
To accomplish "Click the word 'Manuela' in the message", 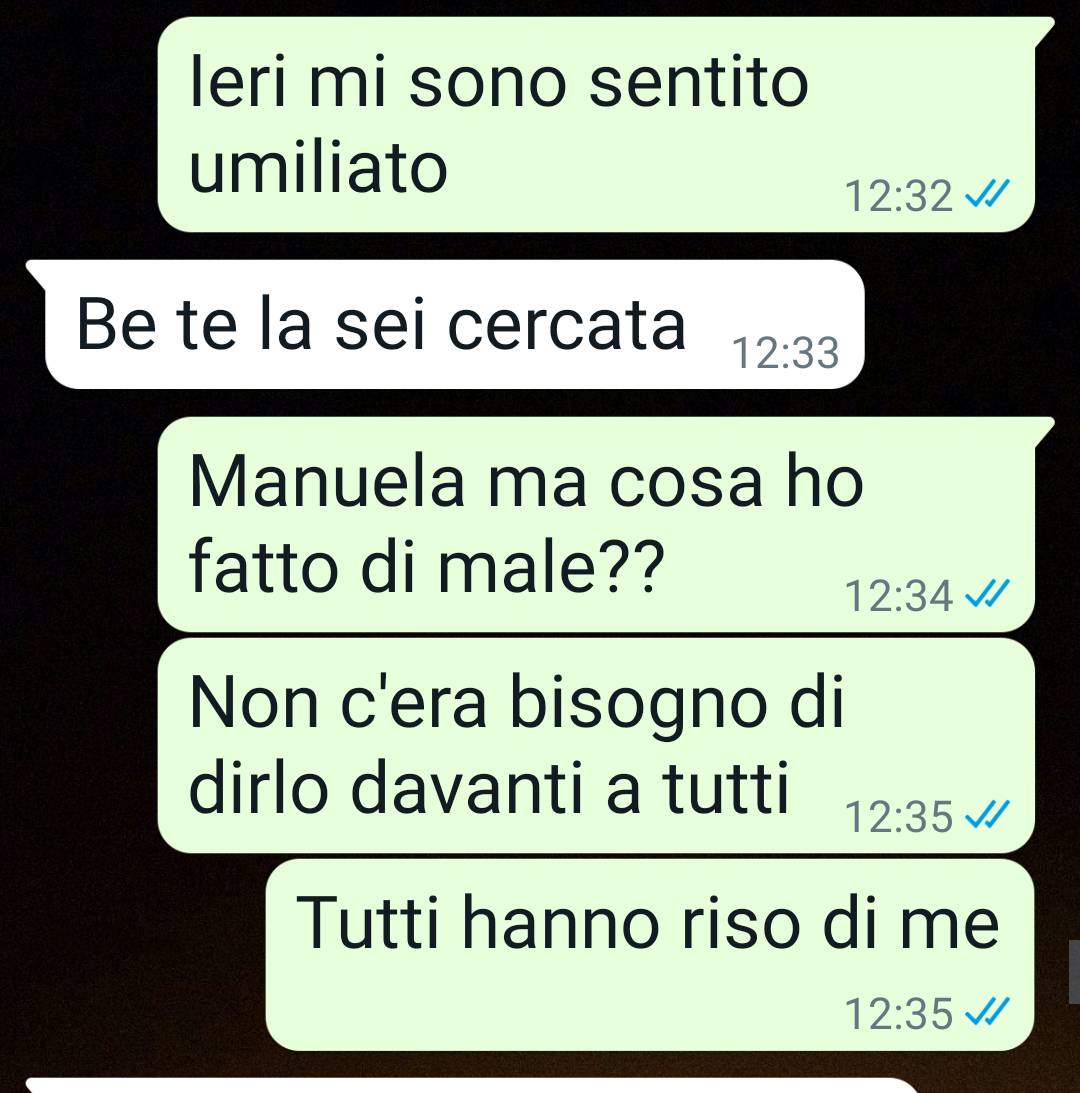I will (x=326, y=482).
